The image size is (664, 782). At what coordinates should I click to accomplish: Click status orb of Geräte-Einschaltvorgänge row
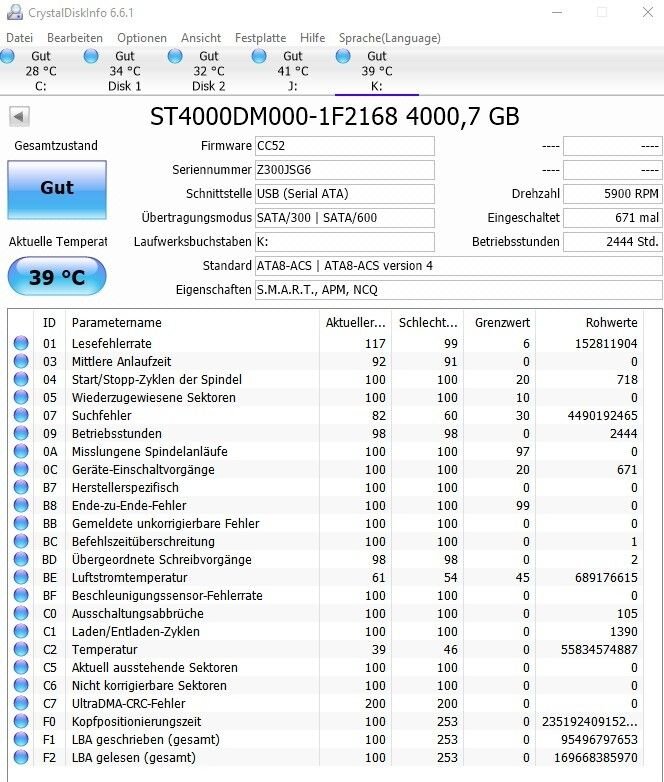pos(21,469)
